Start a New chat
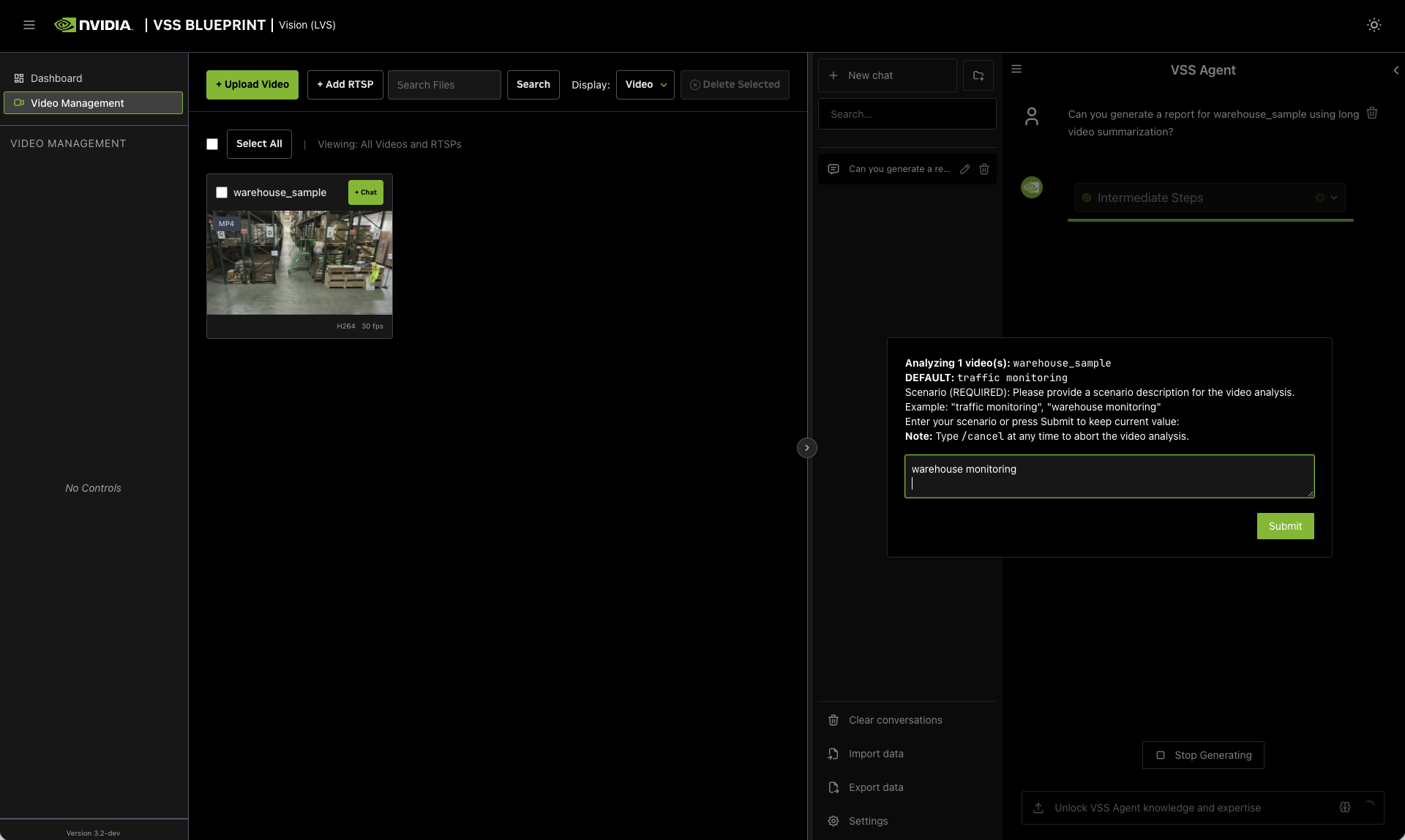 click(888, 75)
